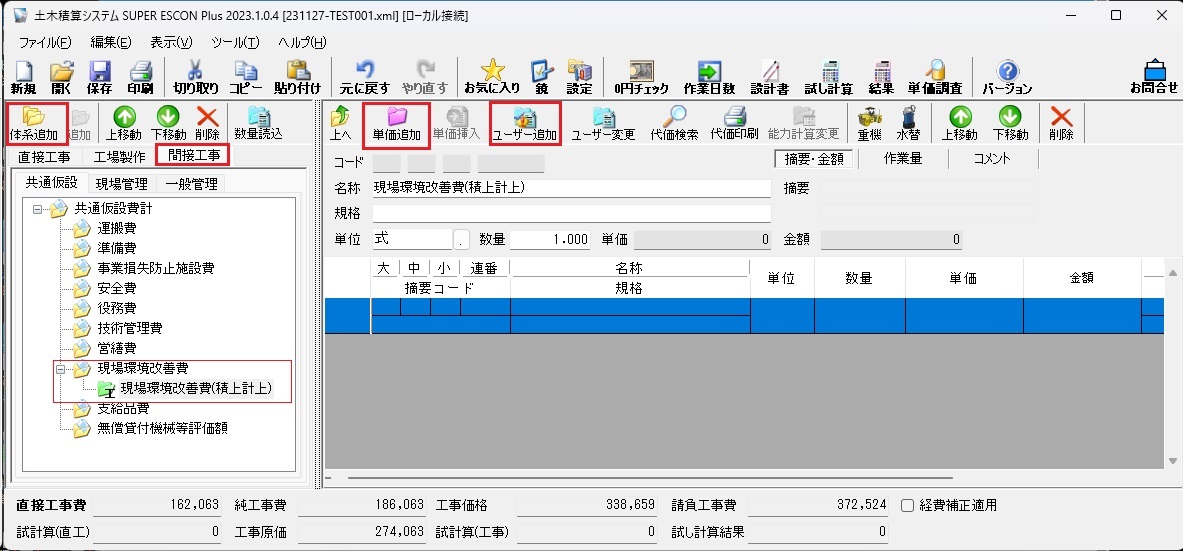Click the 単価調査 price survey icon

coord(935,77)
